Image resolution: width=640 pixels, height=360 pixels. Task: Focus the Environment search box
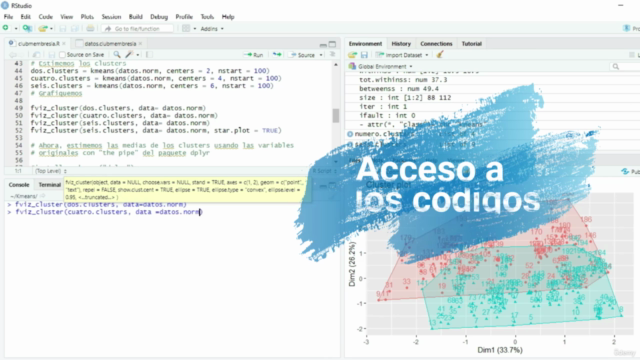[x=624, y=66]
